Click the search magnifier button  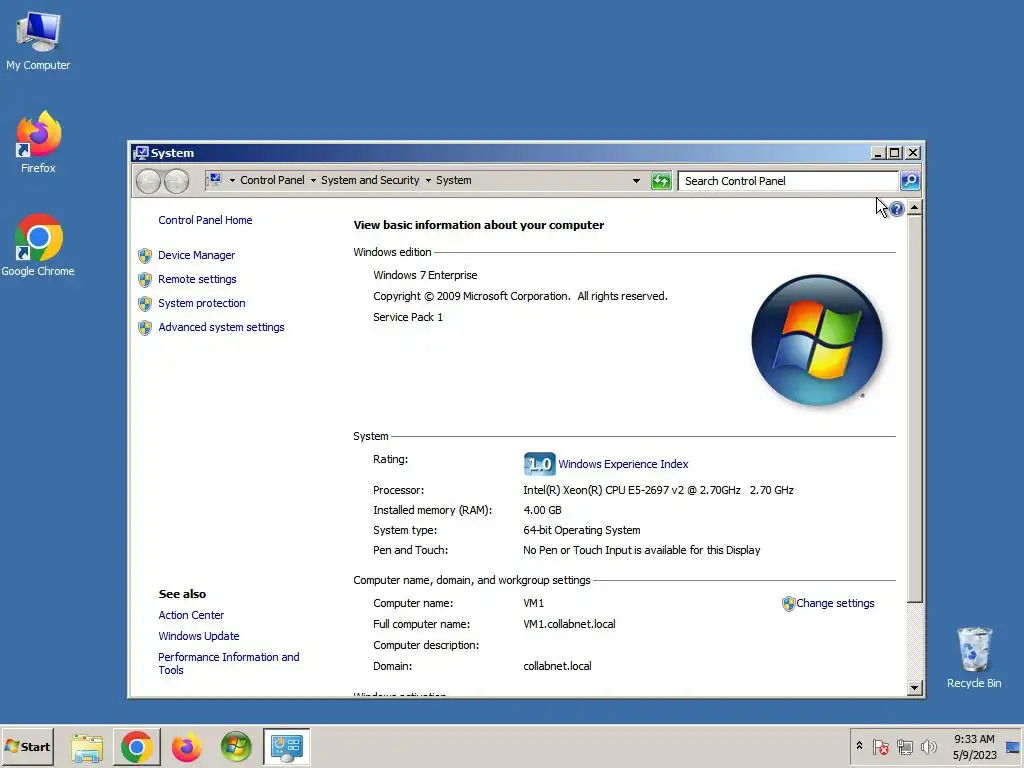coord(910,181)
